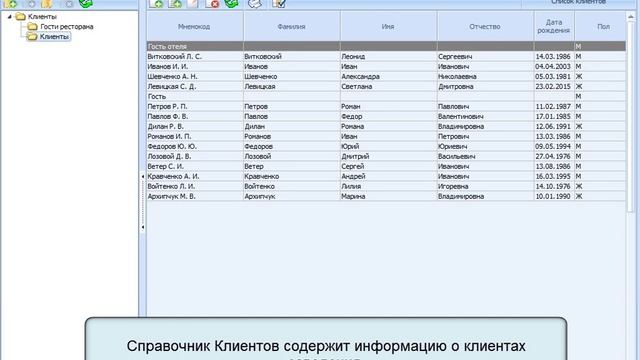Select the Войтенко Л. И. row
640x360 pixels.
tap(386, 187)
